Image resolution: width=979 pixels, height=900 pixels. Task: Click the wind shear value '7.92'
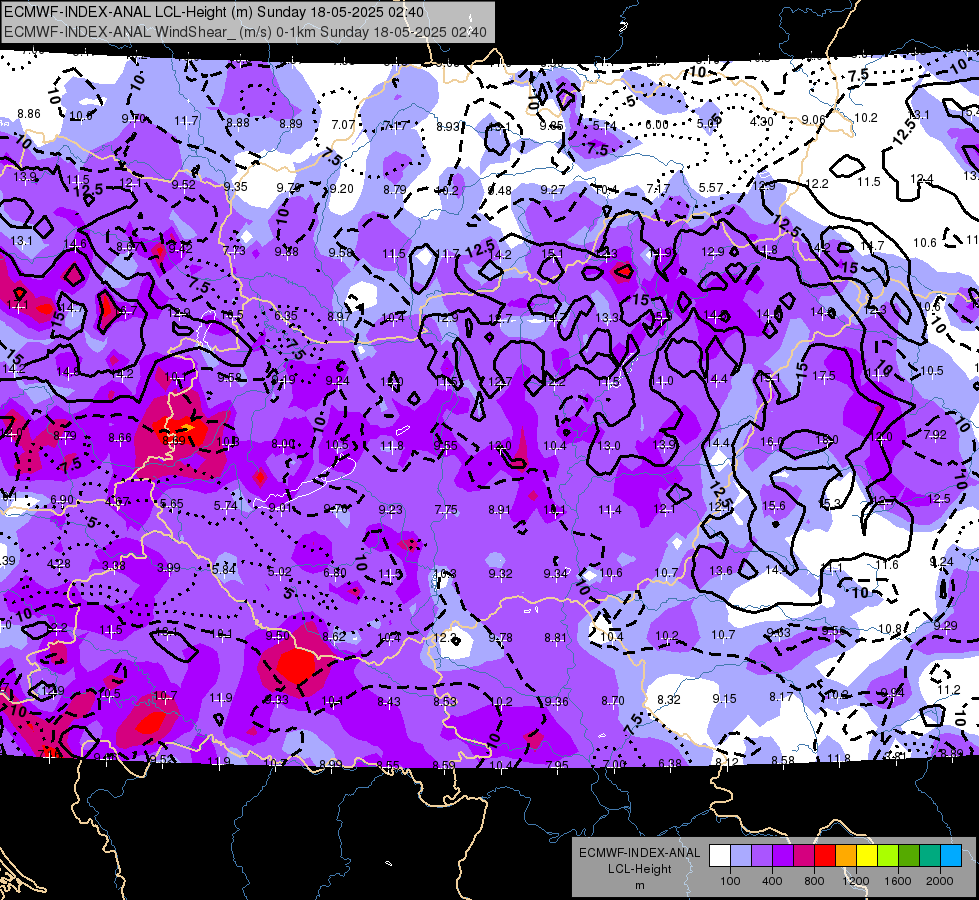tap(935, 435)
